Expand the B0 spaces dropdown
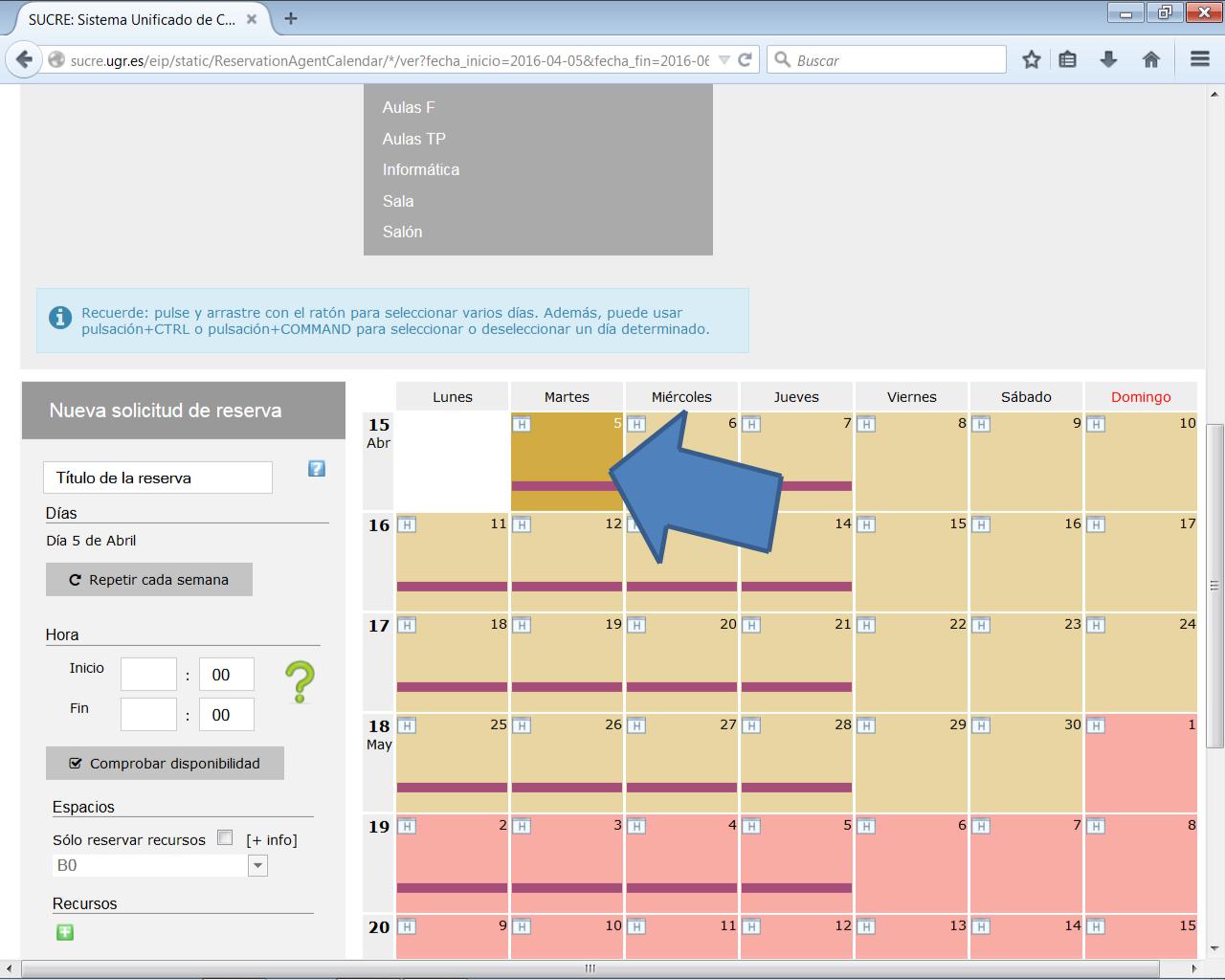1225x980 pixels. (x=256, y=865)
